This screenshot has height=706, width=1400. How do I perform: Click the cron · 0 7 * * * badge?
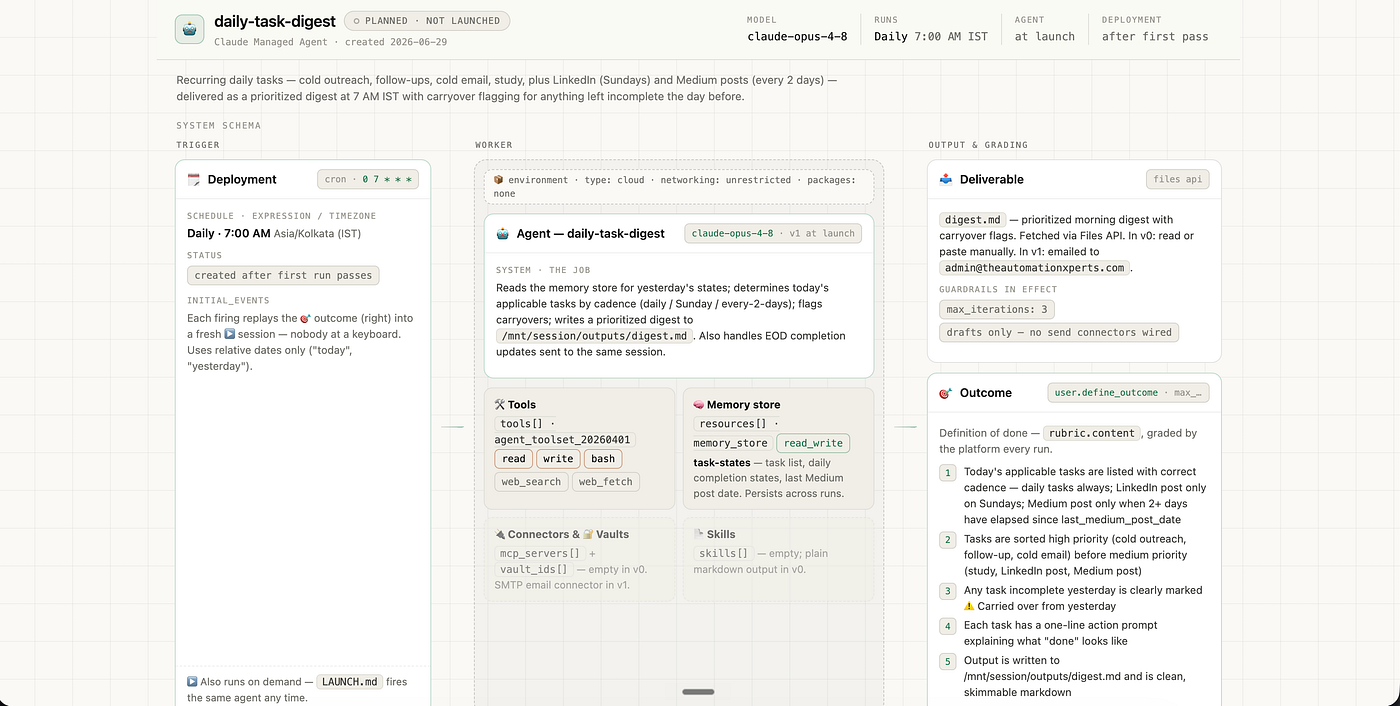click(368, 180)
